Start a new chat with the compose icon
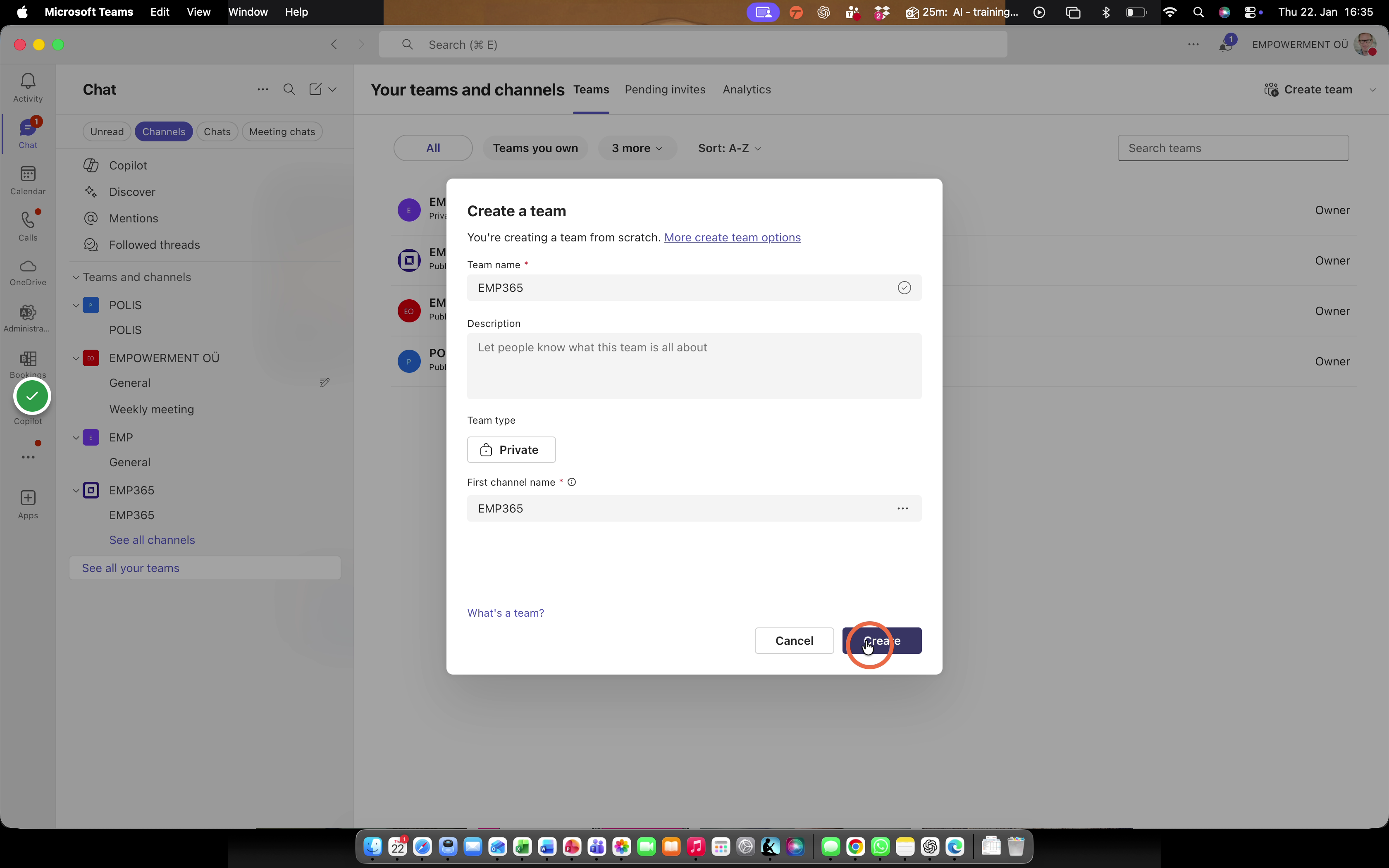Screen dimensions: 1389x868 (x=315, y=90)
